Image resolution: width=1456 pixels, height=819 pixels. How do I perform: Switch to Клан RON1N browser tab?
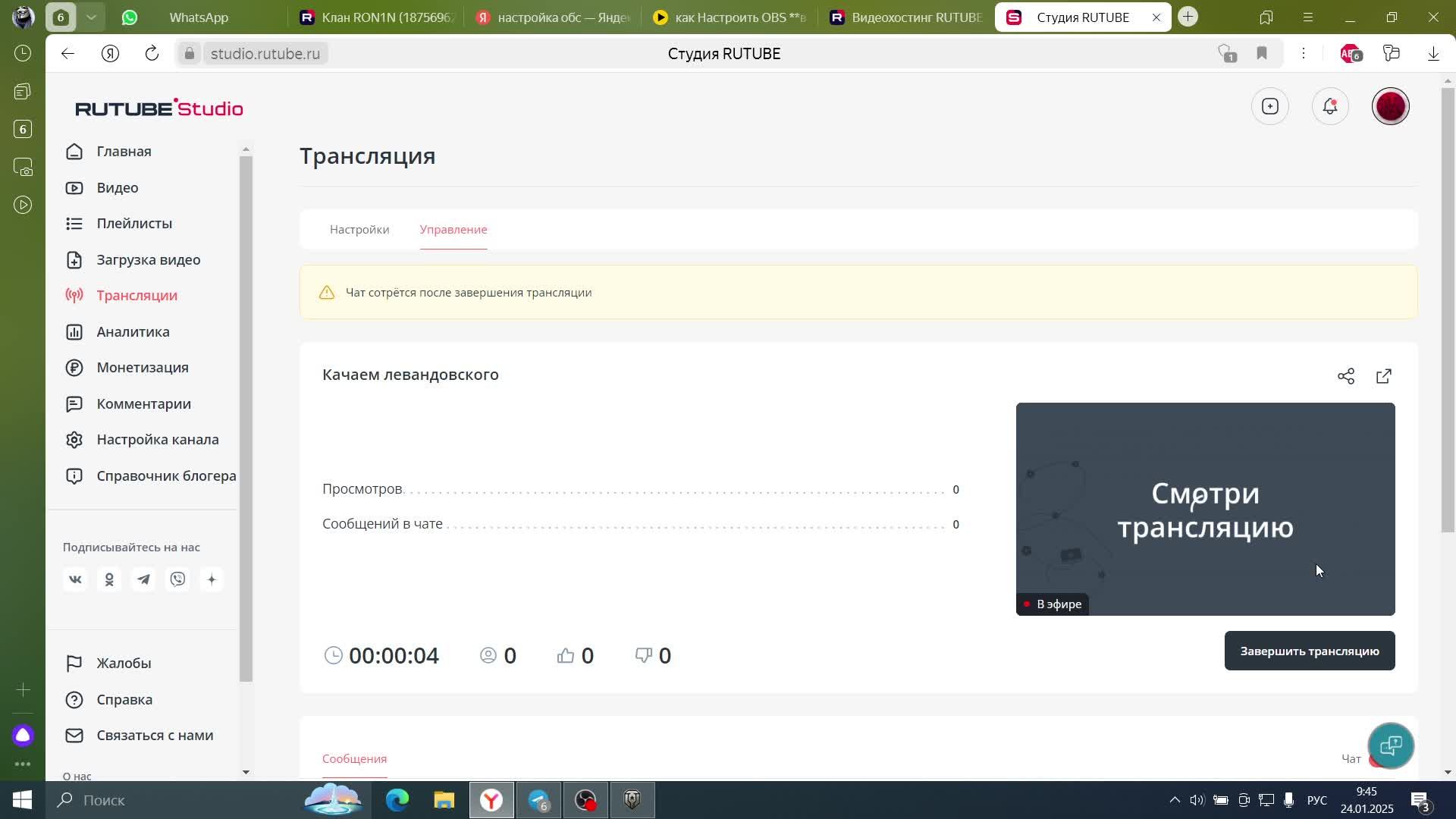pyautogui.click(x=377, y=17)
